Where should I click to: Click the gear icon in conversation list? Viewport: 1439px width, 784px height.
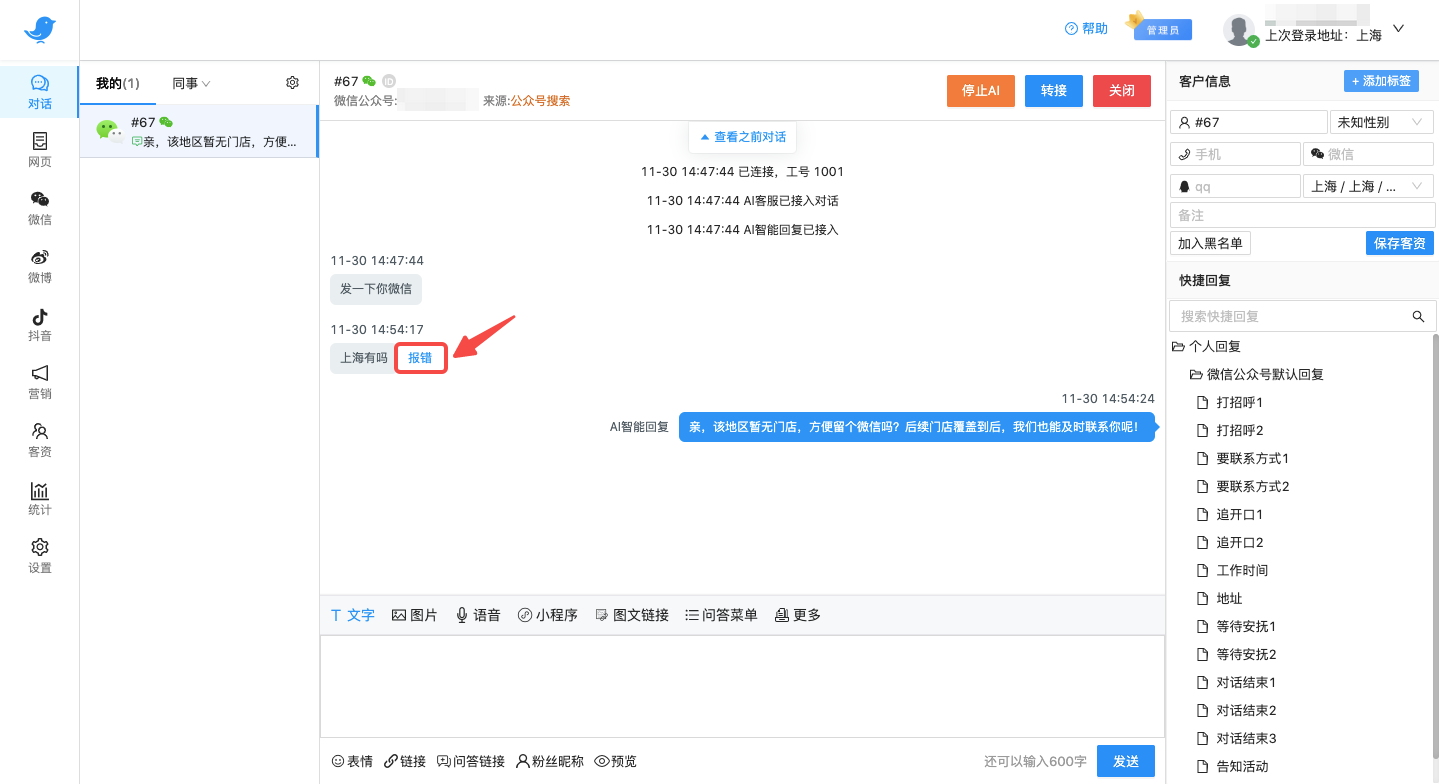292,83
